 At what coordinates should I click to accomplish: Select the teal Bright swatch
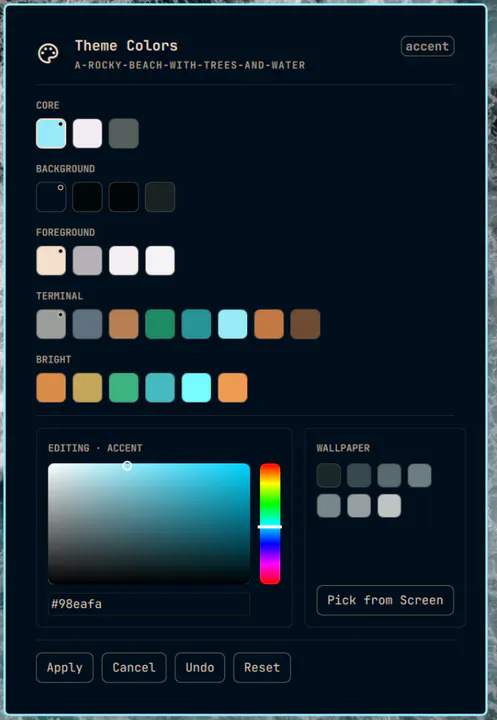160,388
